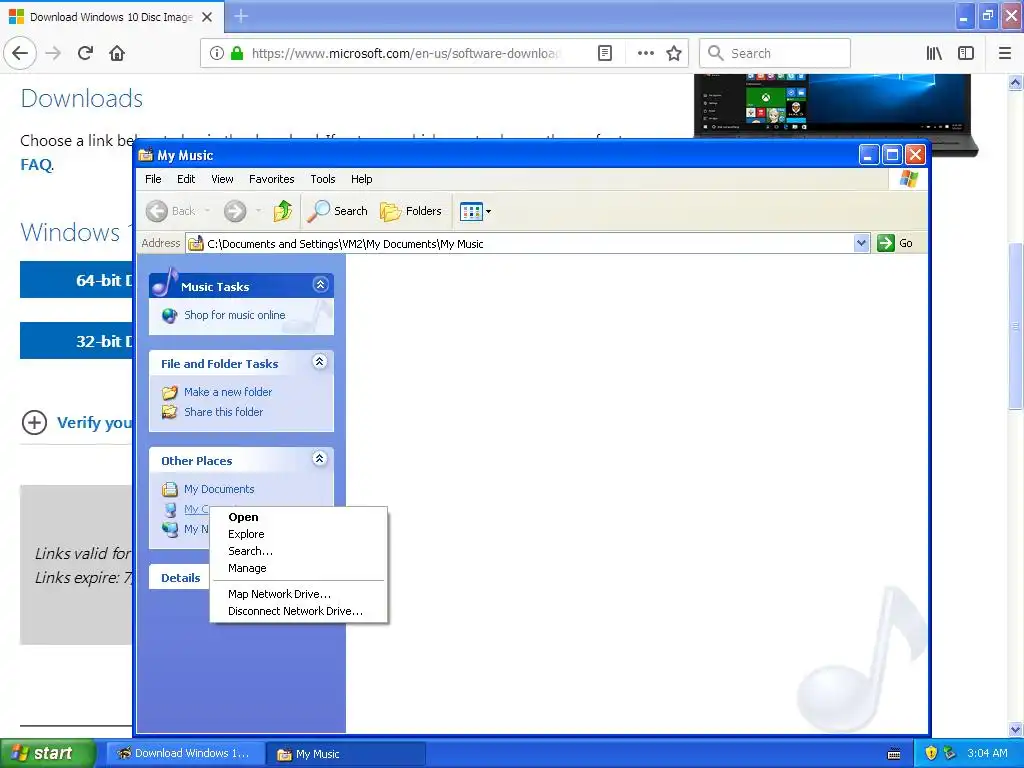
Task: Choose Manage from the context menu
Action: [x=299, y=568]
